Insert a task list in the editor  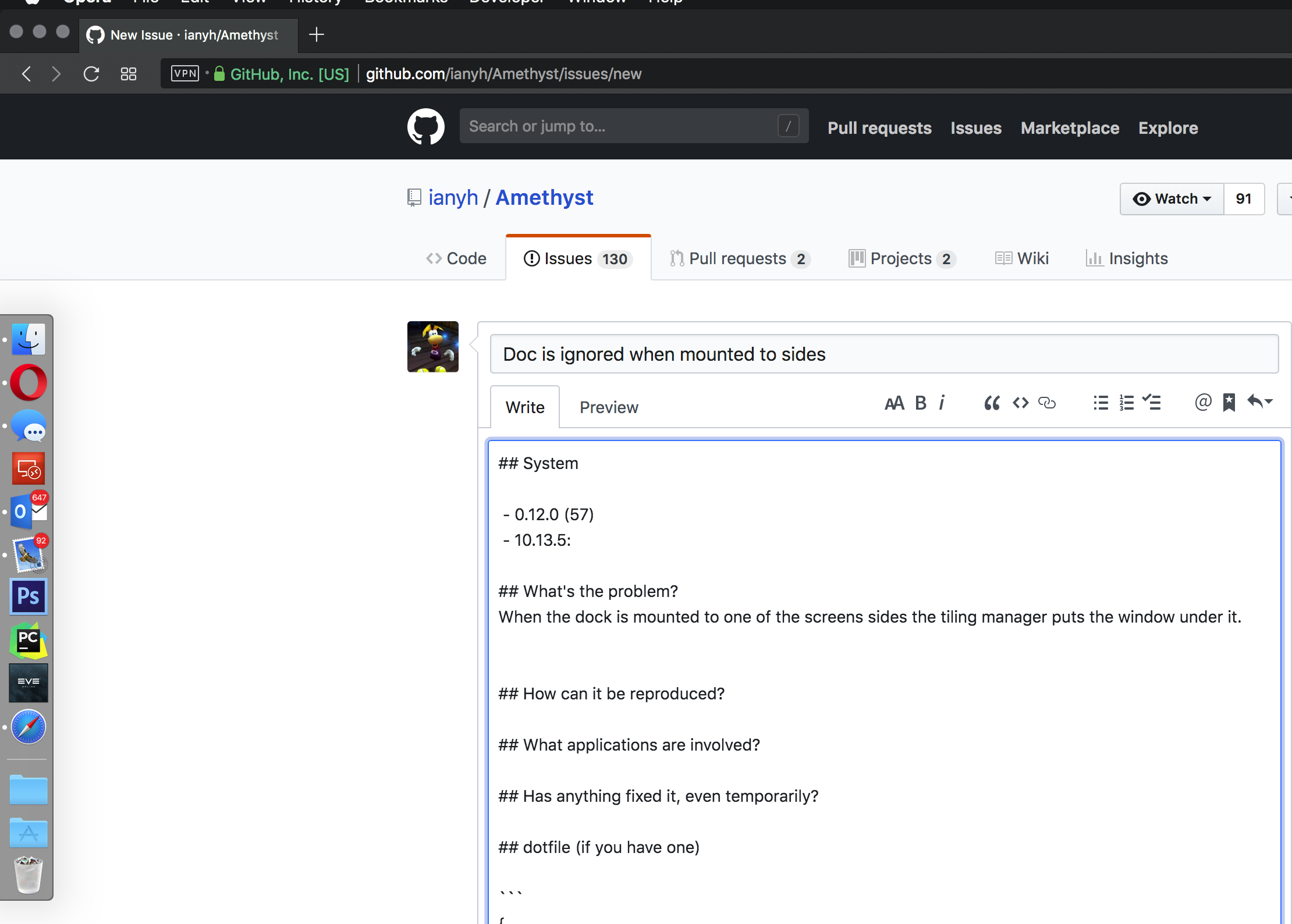pos(1152,402)
